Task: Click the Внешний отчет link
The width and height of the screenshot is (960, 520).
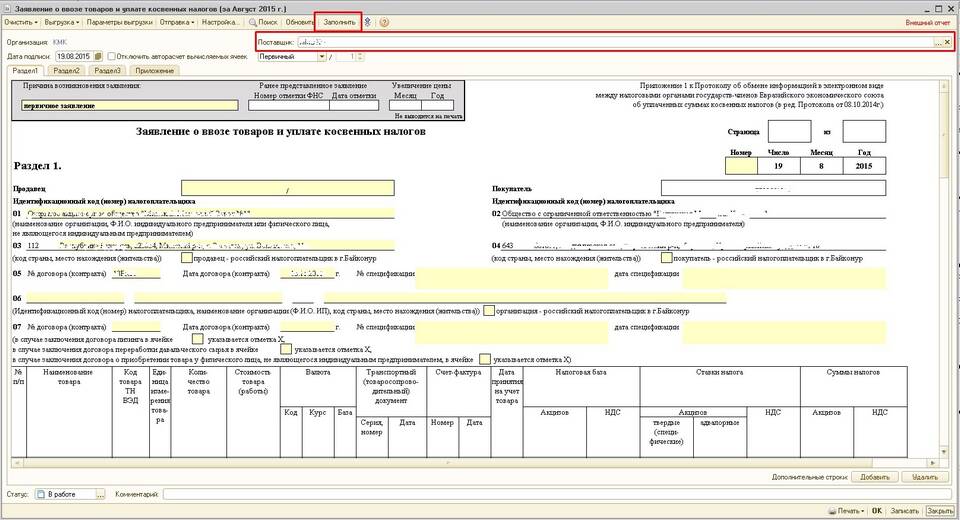Action: coord(927,23)
